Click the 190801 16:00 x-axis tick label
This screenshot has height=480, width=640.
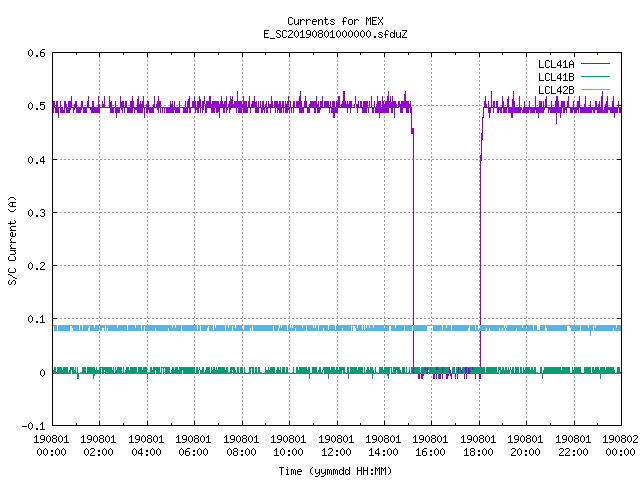(x=431, y=446)
